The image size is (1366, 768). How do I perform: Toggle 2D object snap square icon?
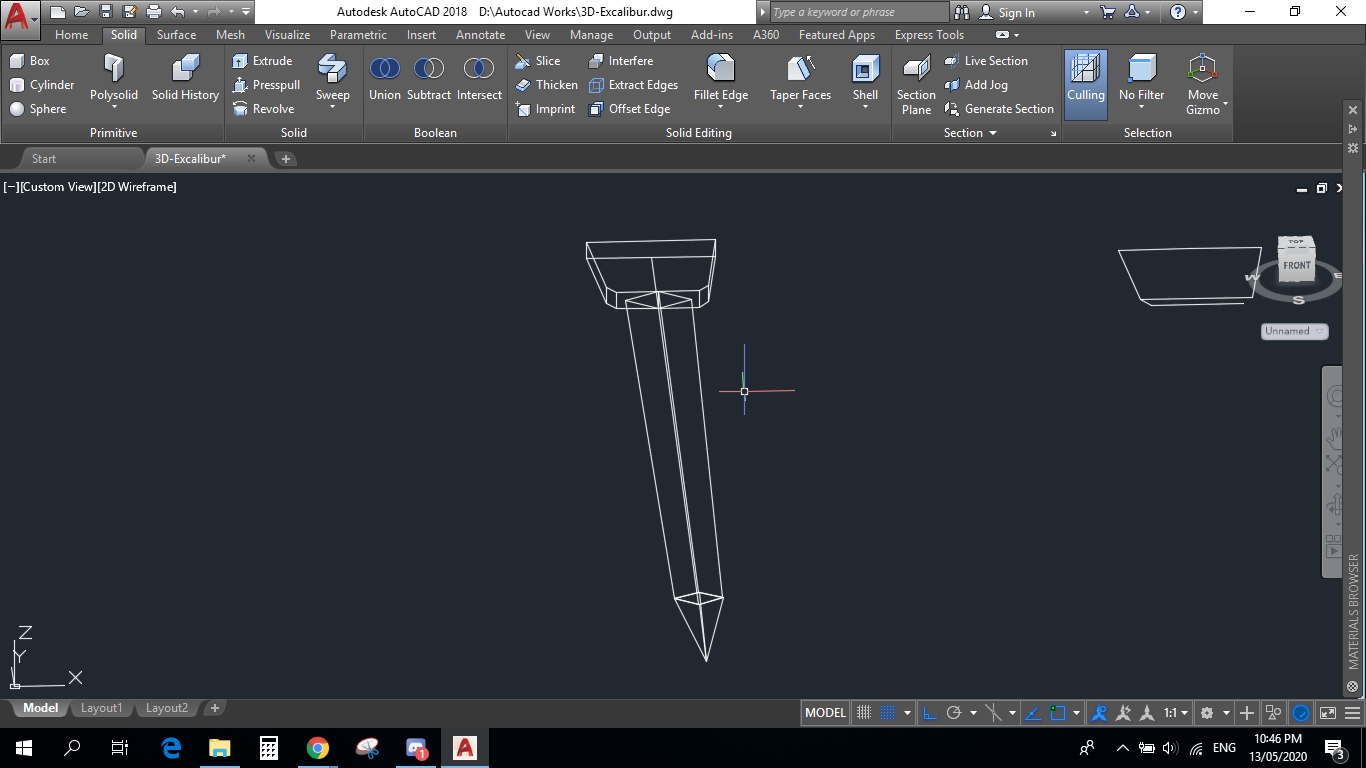click(x=1058, y=713)
